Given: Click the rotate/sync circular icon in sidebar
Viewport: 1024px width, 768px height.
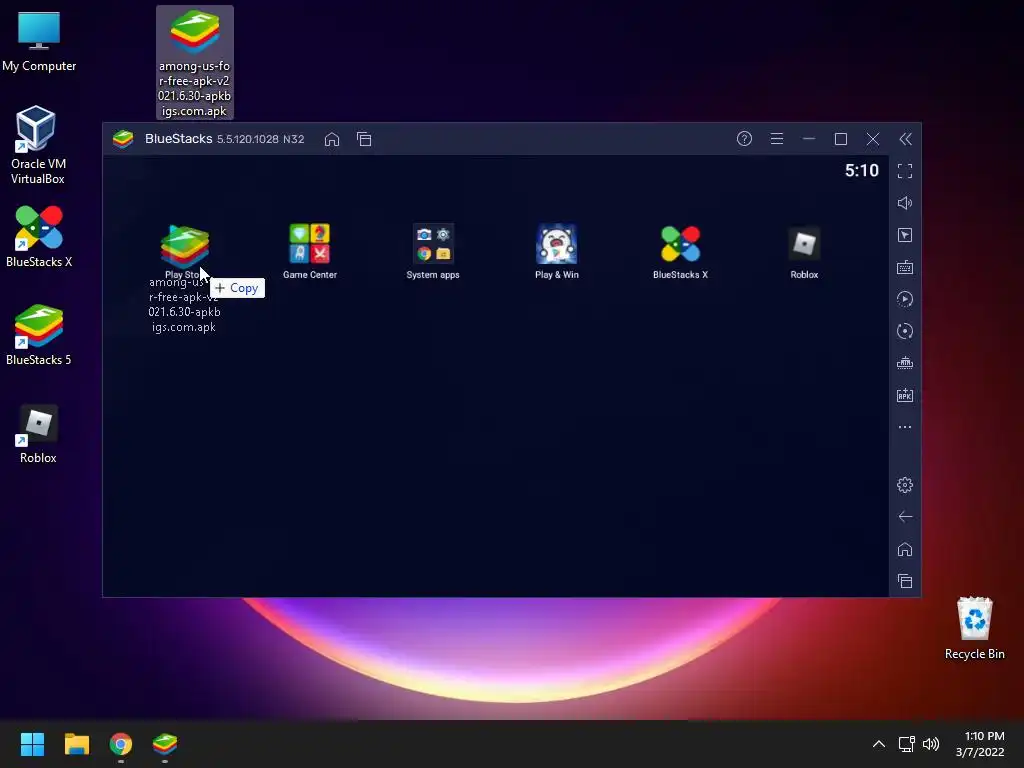Looking at the screenshot, I should (905, 331).
